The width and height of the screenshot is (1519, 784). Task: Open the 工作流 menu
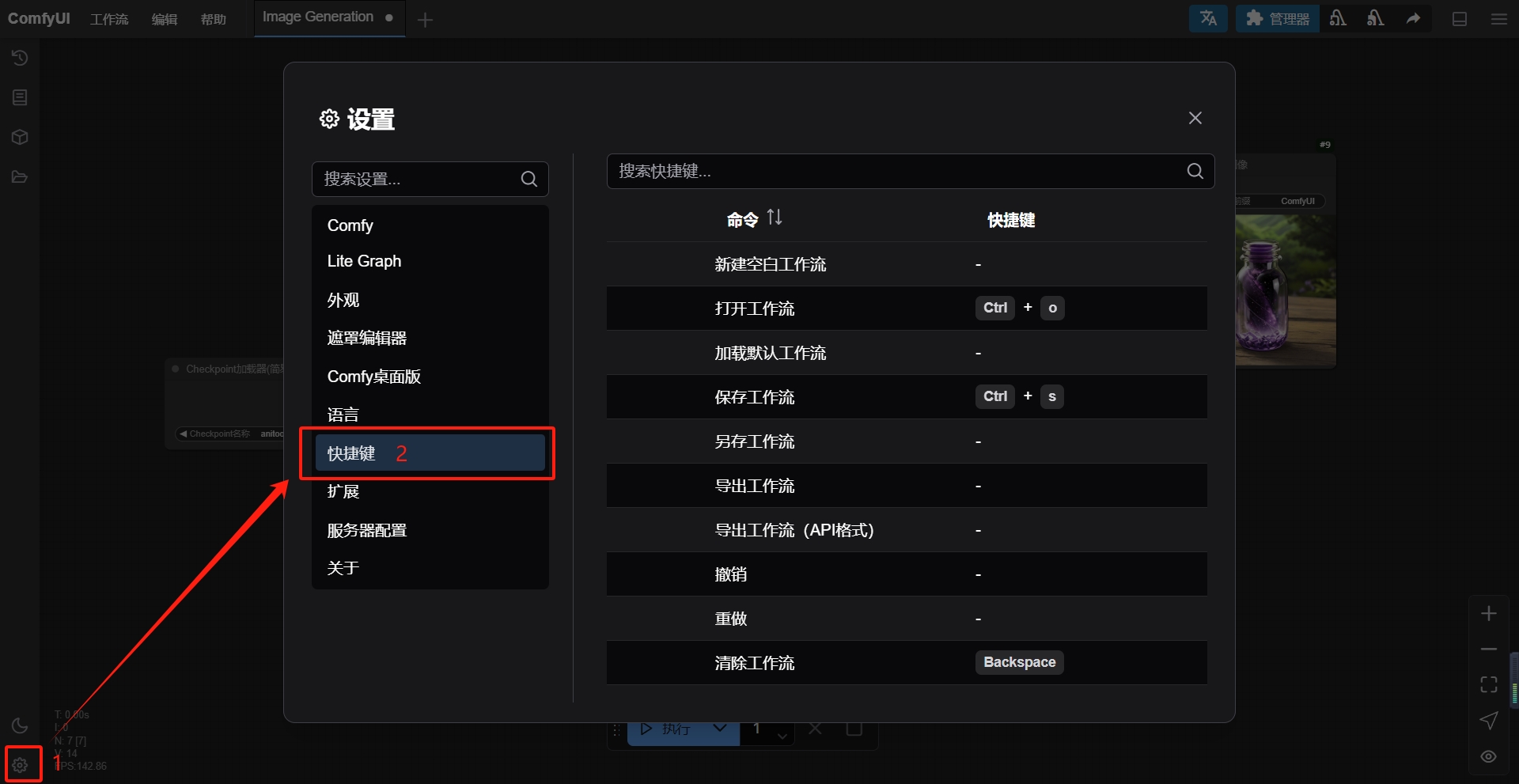tap(109, 19)
